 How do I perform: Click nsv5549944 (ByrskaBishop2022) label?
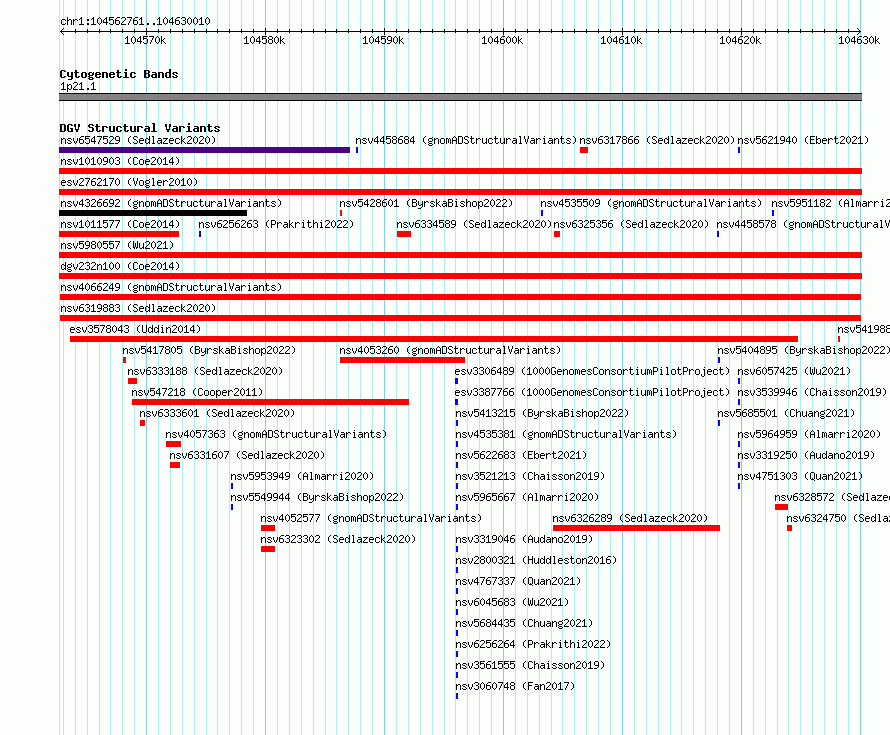point(317,497)
